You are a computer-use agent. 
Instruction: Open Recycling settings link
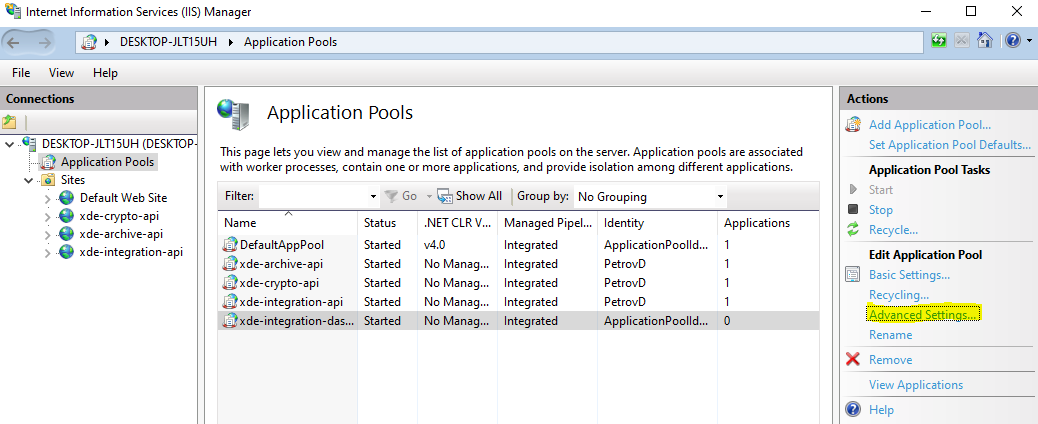click(899, 294)
